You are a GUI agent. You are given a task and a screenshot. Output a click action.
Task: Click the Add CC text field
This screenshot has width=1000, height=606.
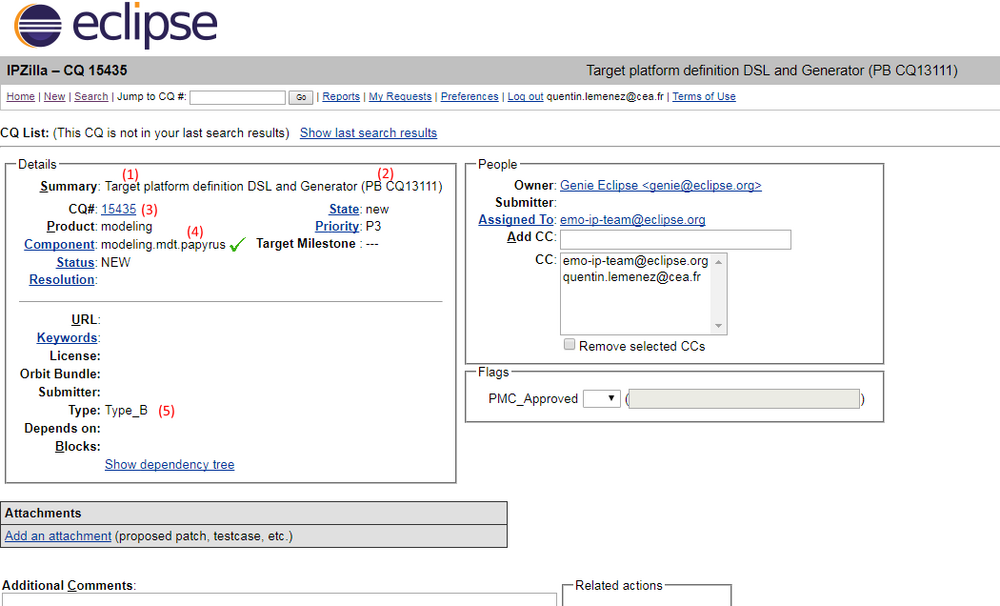click(675, 239)
